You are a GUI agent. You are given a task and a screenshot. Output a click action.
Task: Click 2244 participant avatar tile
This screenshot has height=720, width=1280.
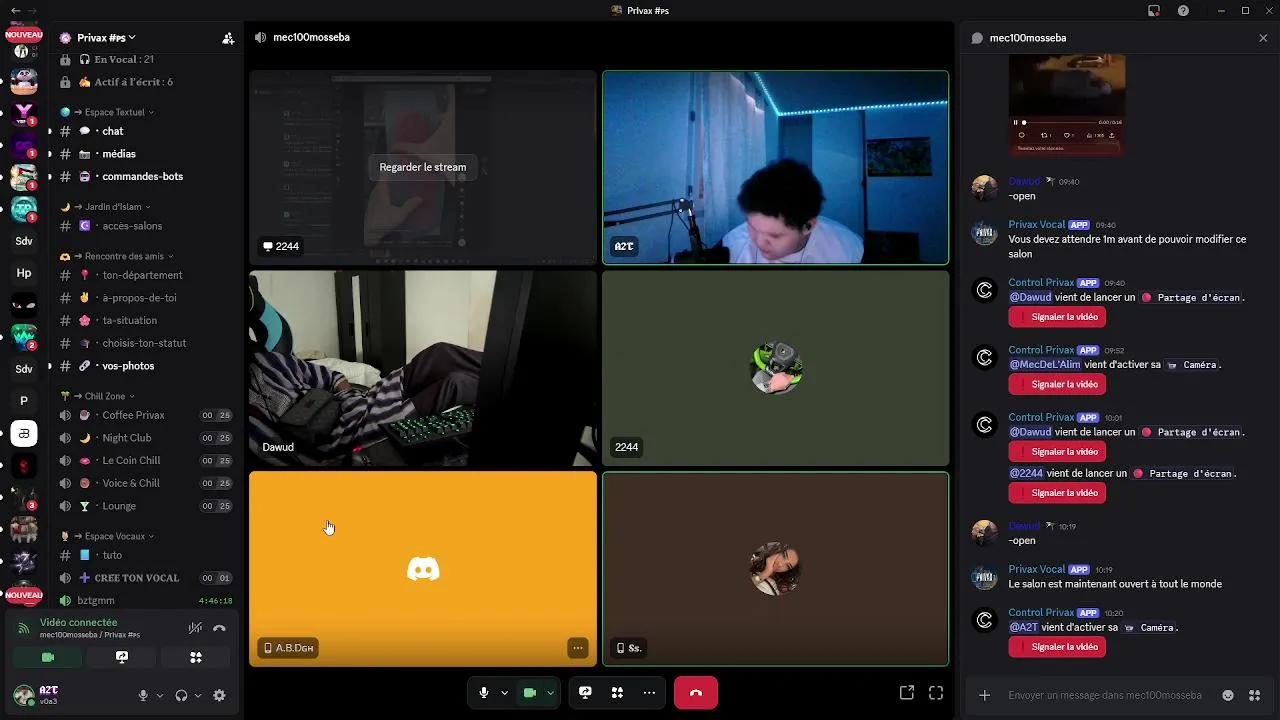point(775,368)
